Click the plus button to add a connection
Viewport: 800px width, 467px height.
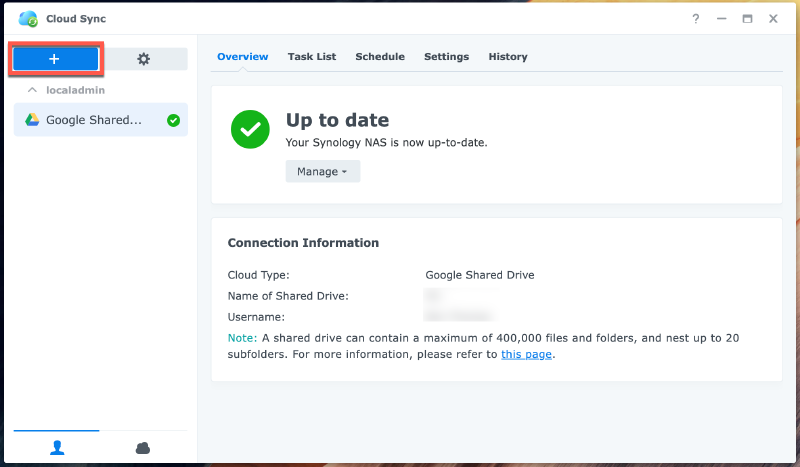55,59
